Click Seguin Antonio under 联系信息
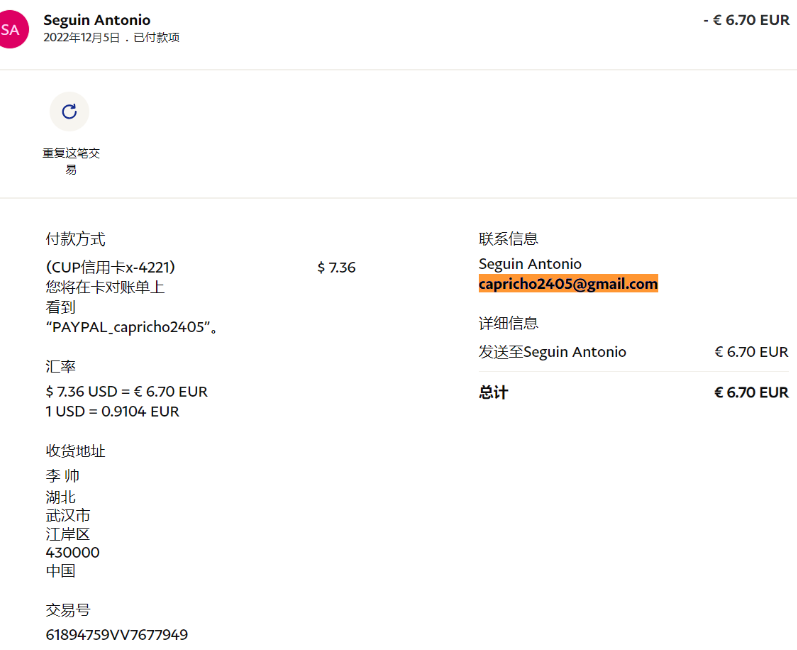The width and height of the screenshot is (797, 650). [530, 264]
